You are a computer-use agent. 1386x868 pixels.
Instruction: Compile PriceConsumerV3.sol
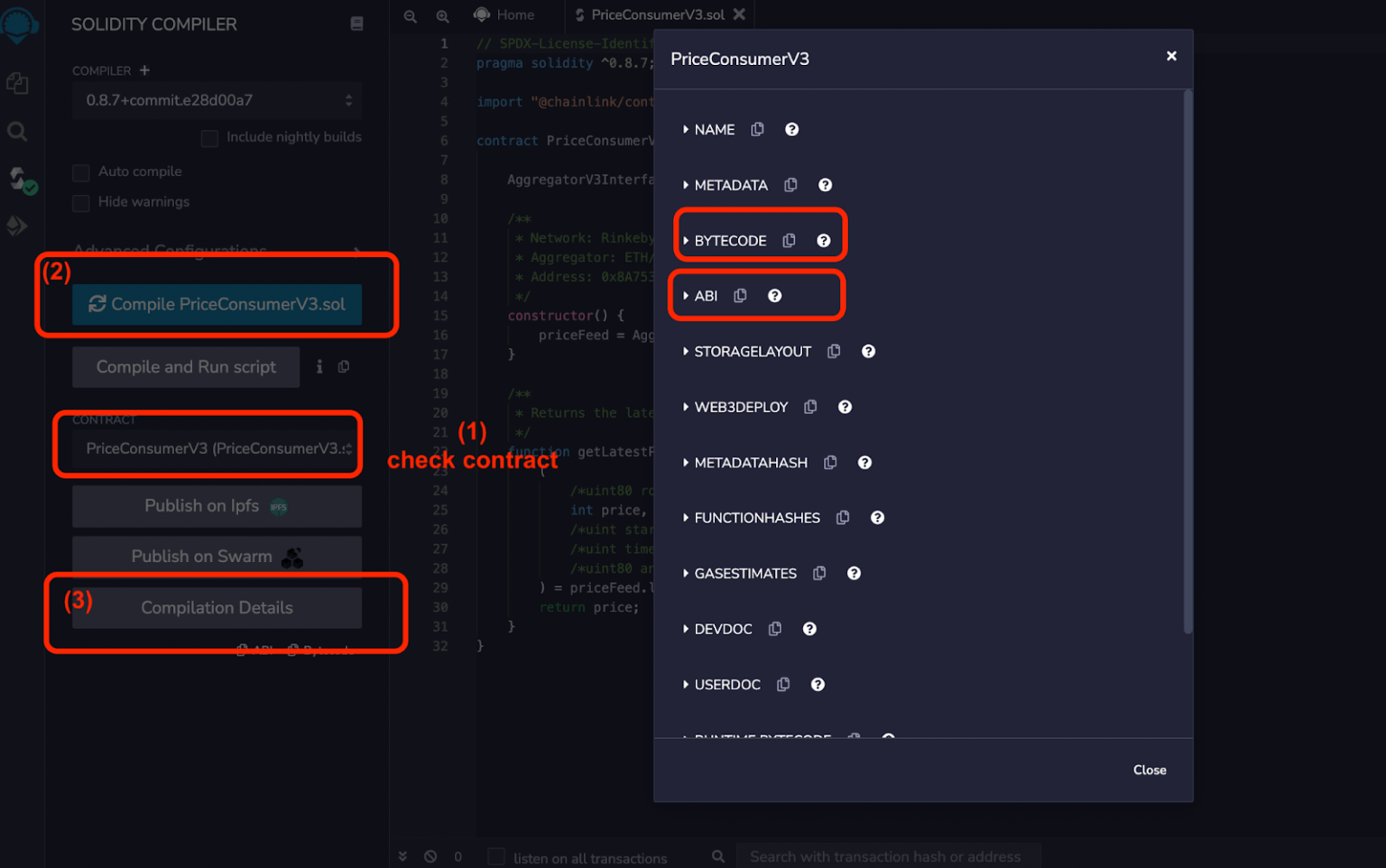[x=216, y=304]
